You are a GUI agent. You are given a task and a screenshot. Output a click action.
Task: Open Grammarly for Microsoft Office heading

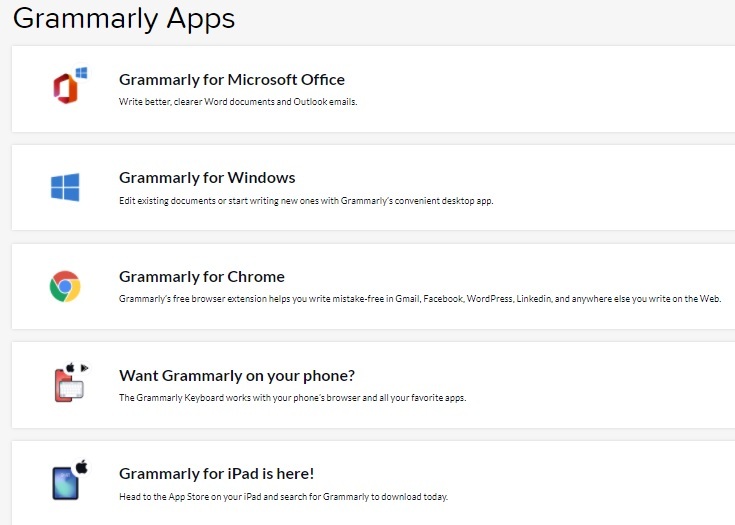(232, 80)
